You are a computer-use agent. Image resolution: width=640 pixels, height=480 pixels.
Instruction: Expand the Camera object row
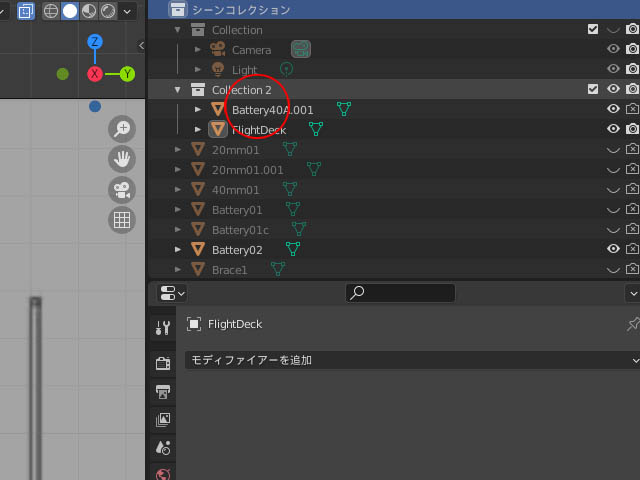point(198,49)
